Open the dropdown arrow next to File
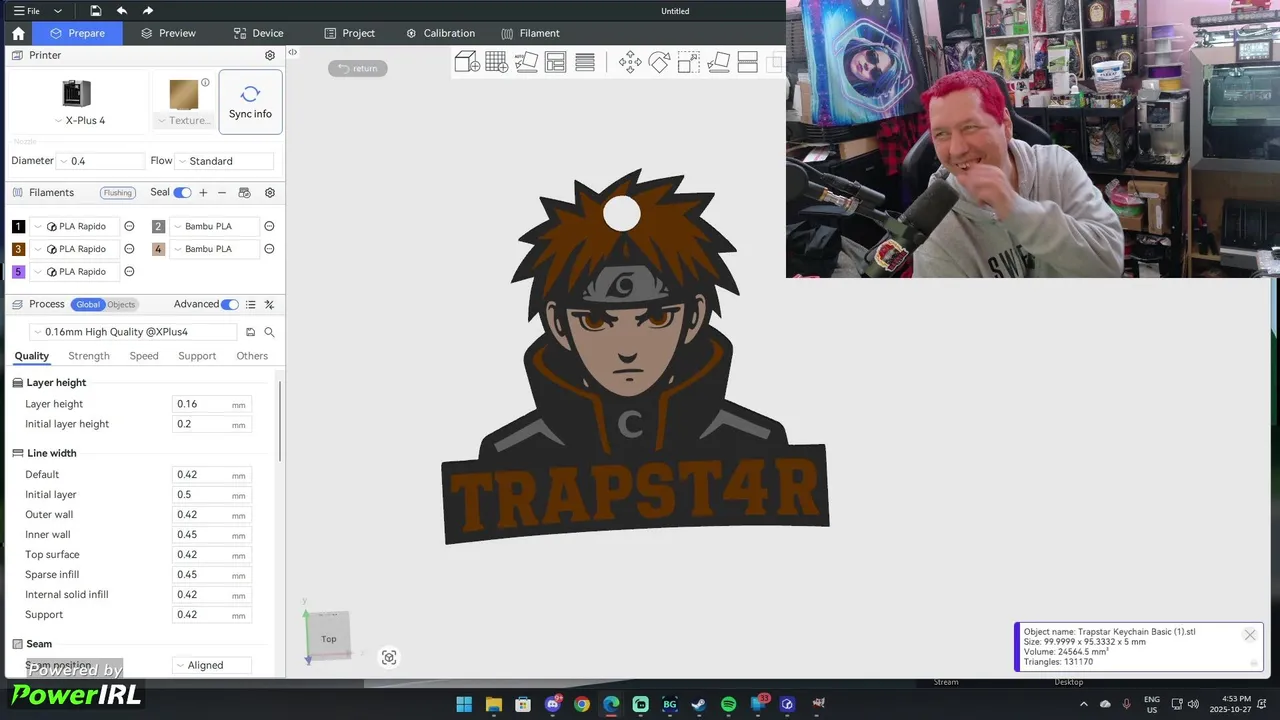This screenshot has height=720, width=1280. 58,11
